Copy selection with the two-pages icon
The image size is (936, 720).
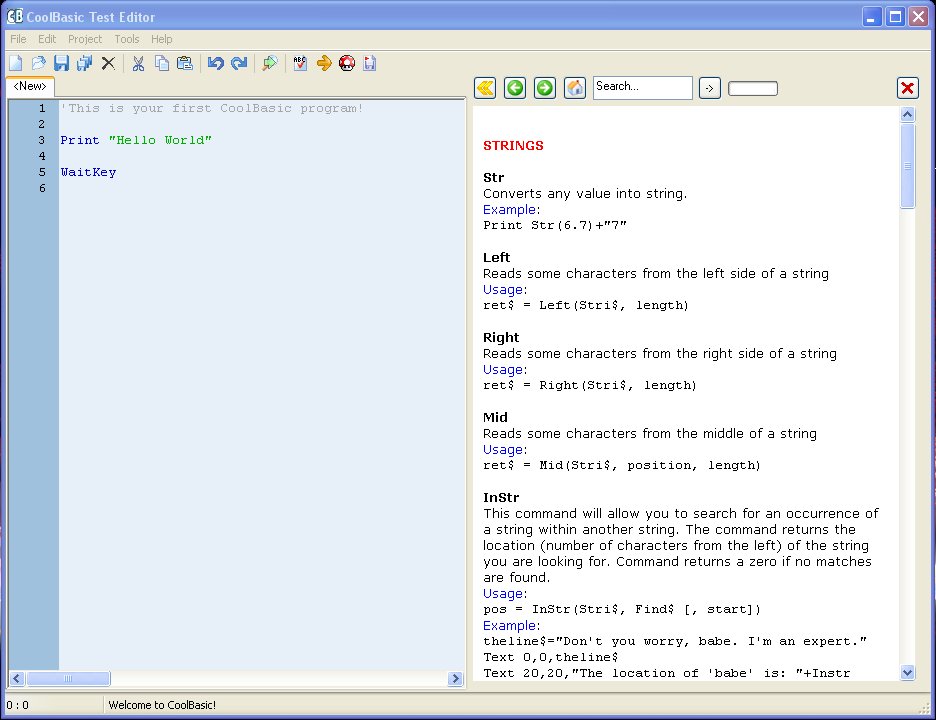coord(162,63)
